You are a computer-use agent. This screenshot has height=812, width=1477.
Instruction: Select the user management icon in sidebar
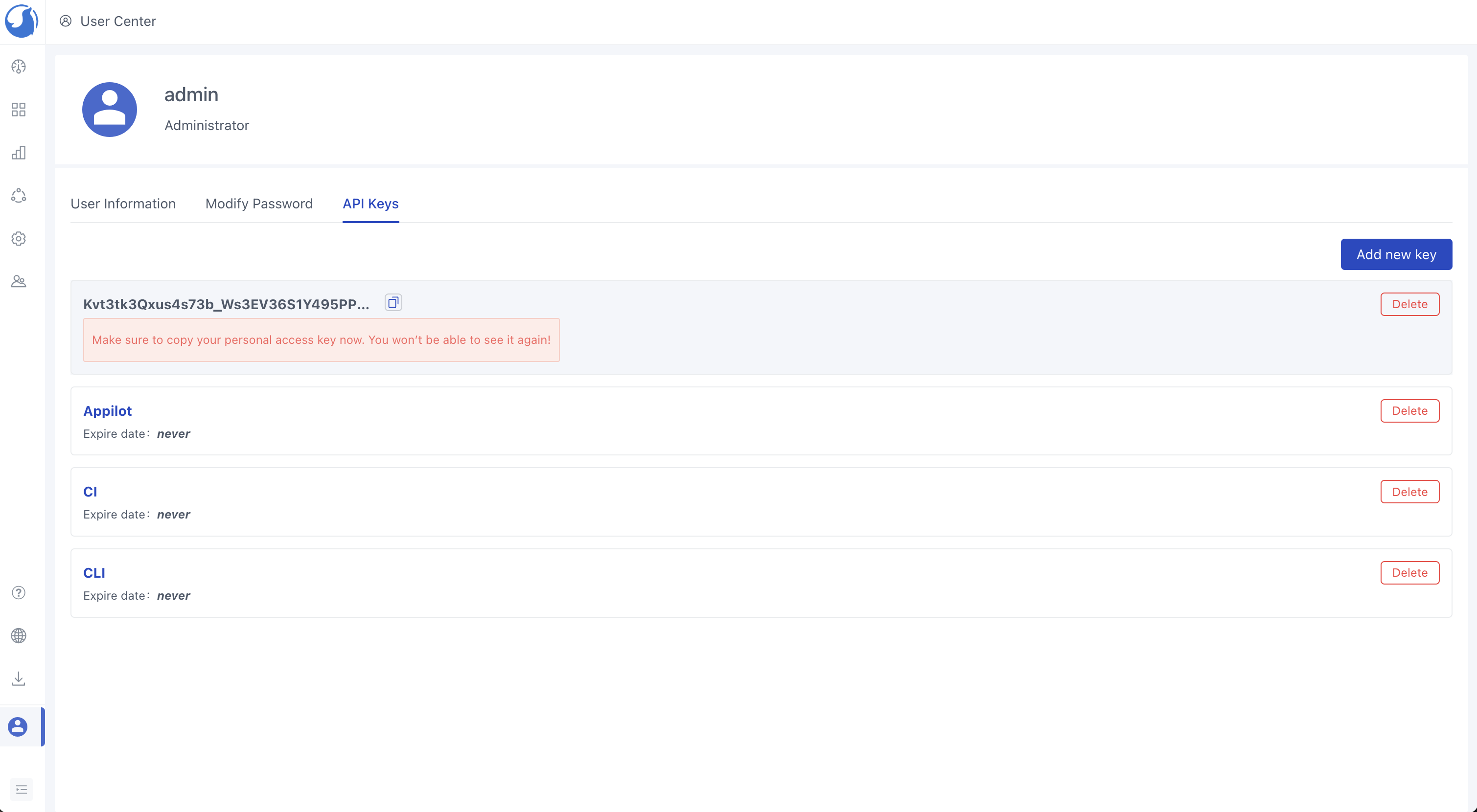18,281
